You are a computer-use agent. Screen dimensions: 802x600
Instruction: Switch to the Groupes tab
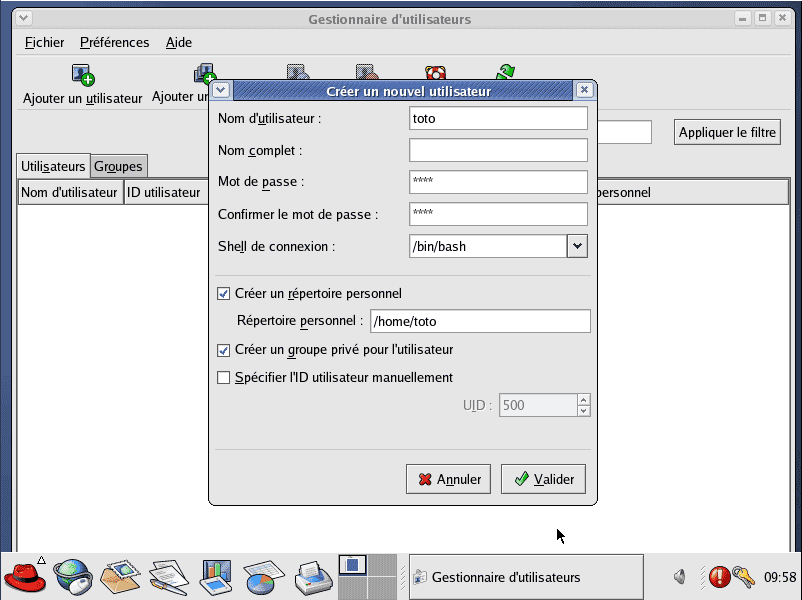point(118,166)
